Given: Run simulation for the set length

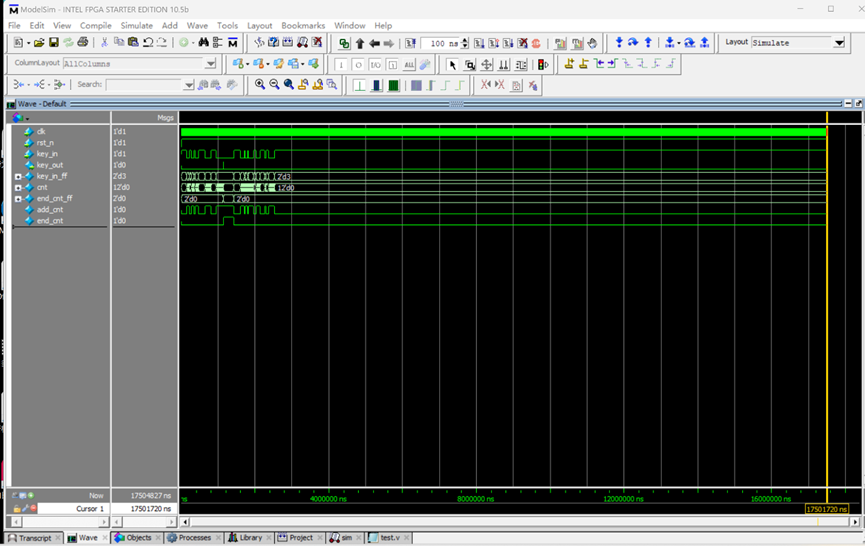Looking at the screenshot, I should (x=479, y=43).
